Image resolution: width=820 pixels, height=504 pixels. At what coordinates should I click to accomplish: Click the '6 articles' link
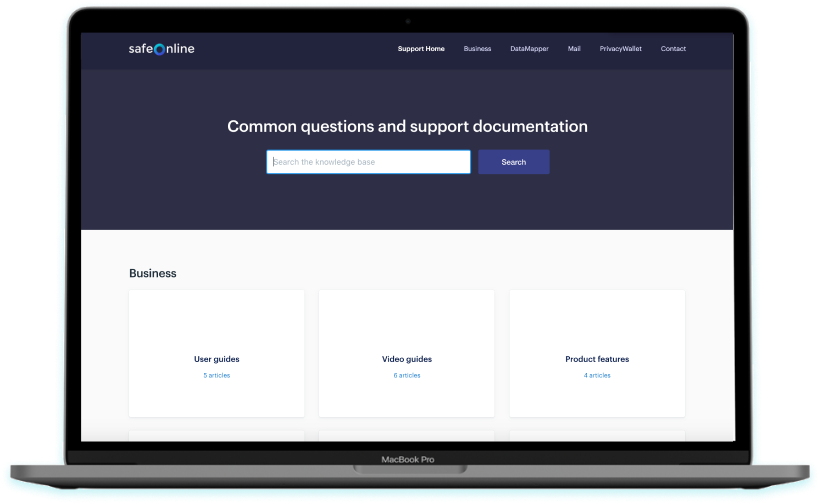tap(407, 375)
